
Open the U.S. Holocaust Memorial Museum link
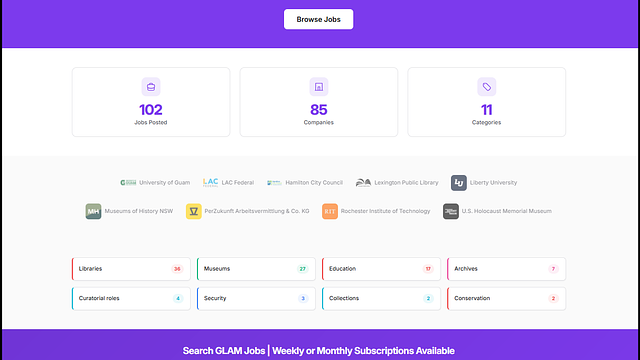coord(507,211)
